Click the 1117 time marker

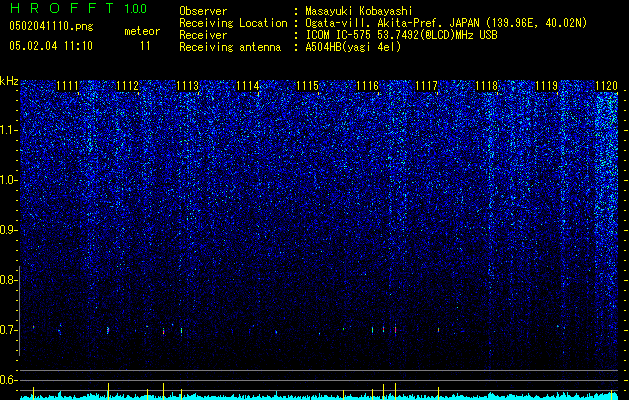[427, 86]
